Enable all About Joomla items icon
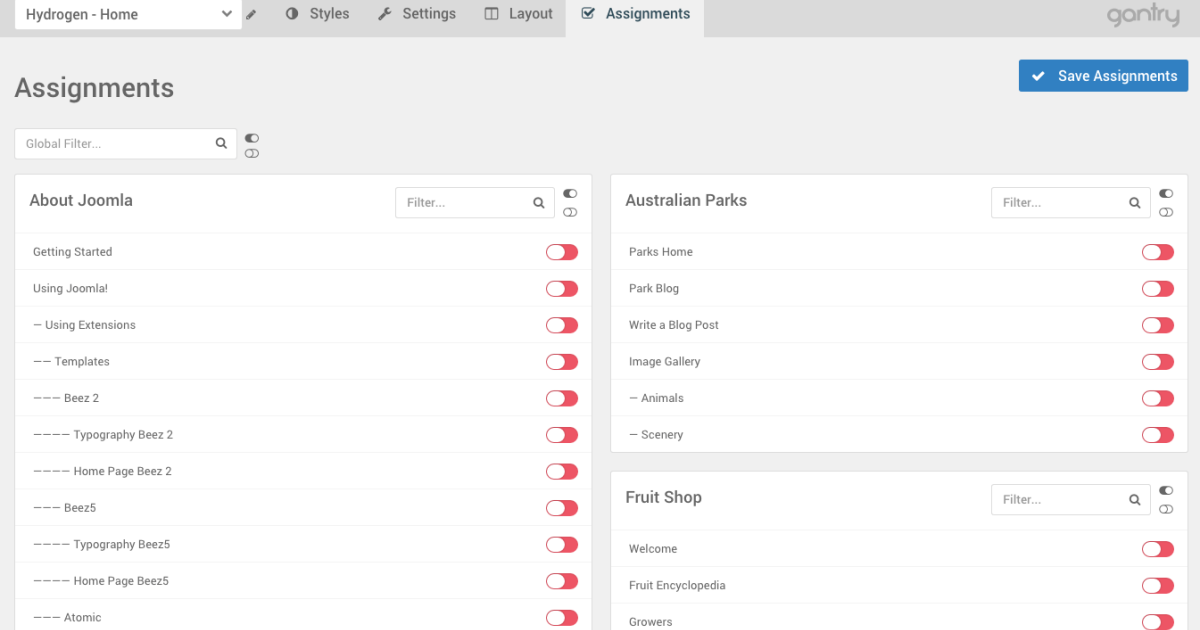The image size is (1200, 630). 570,193
